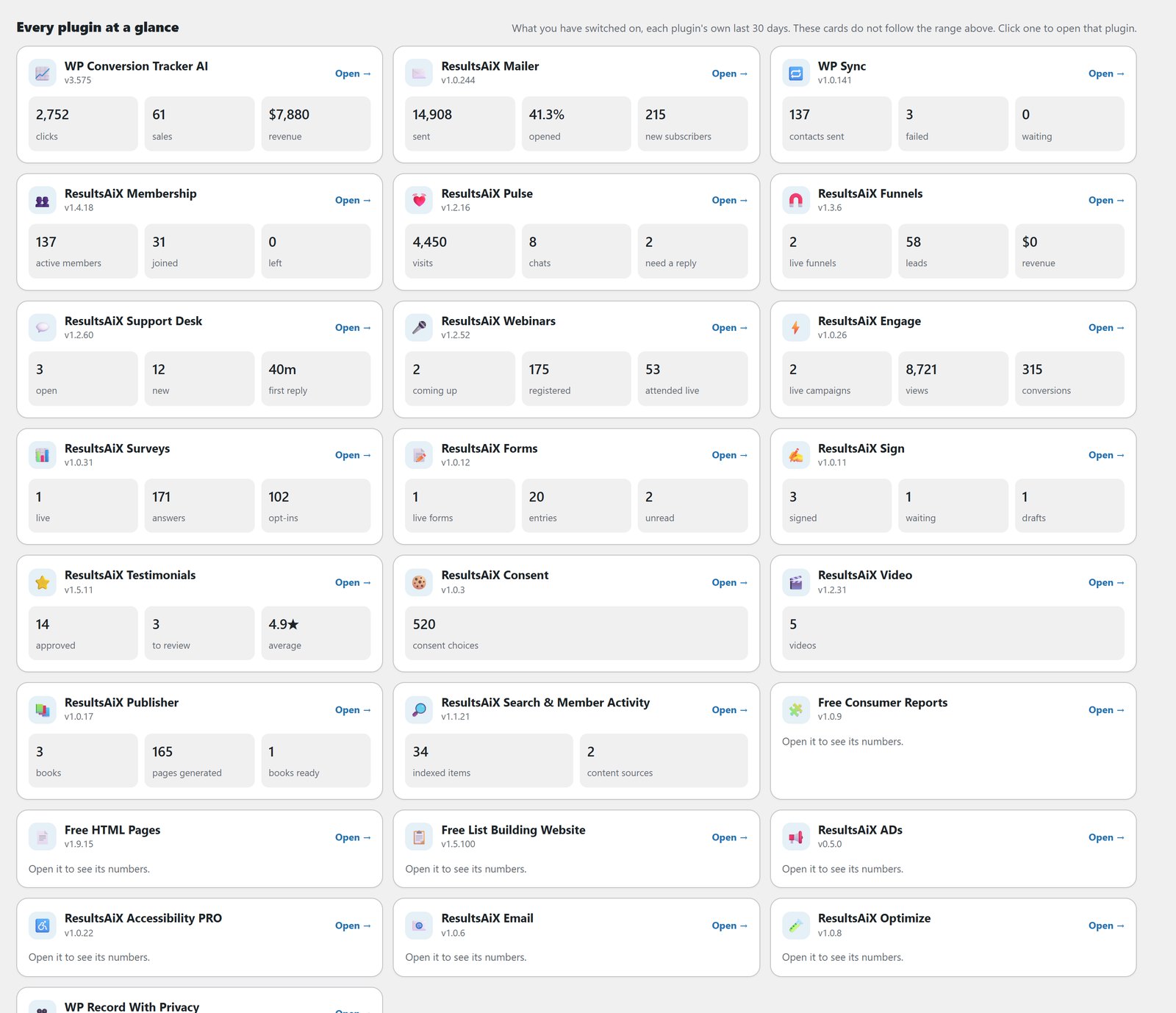Click the Every plugin at a glance heading
This screenshot has width=1176, height=1013.
tap(98, 27)
